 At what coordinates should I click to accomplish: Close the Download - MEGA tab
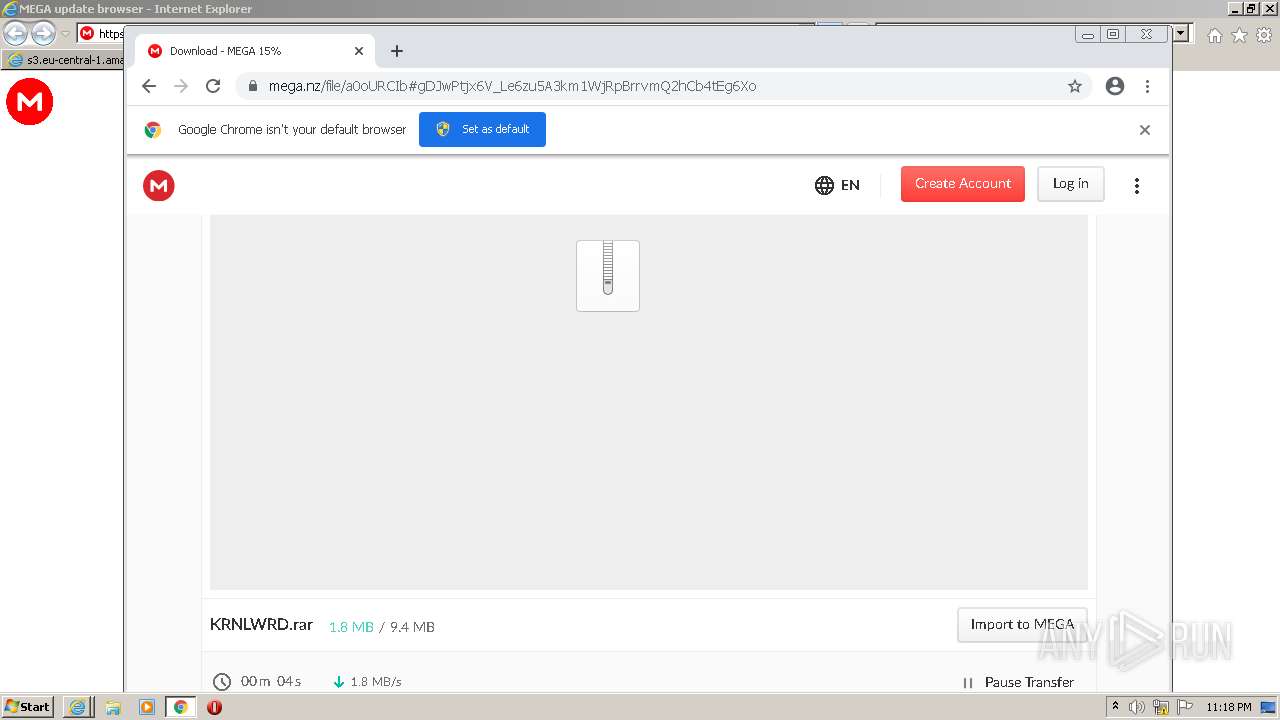coord(359,51)
